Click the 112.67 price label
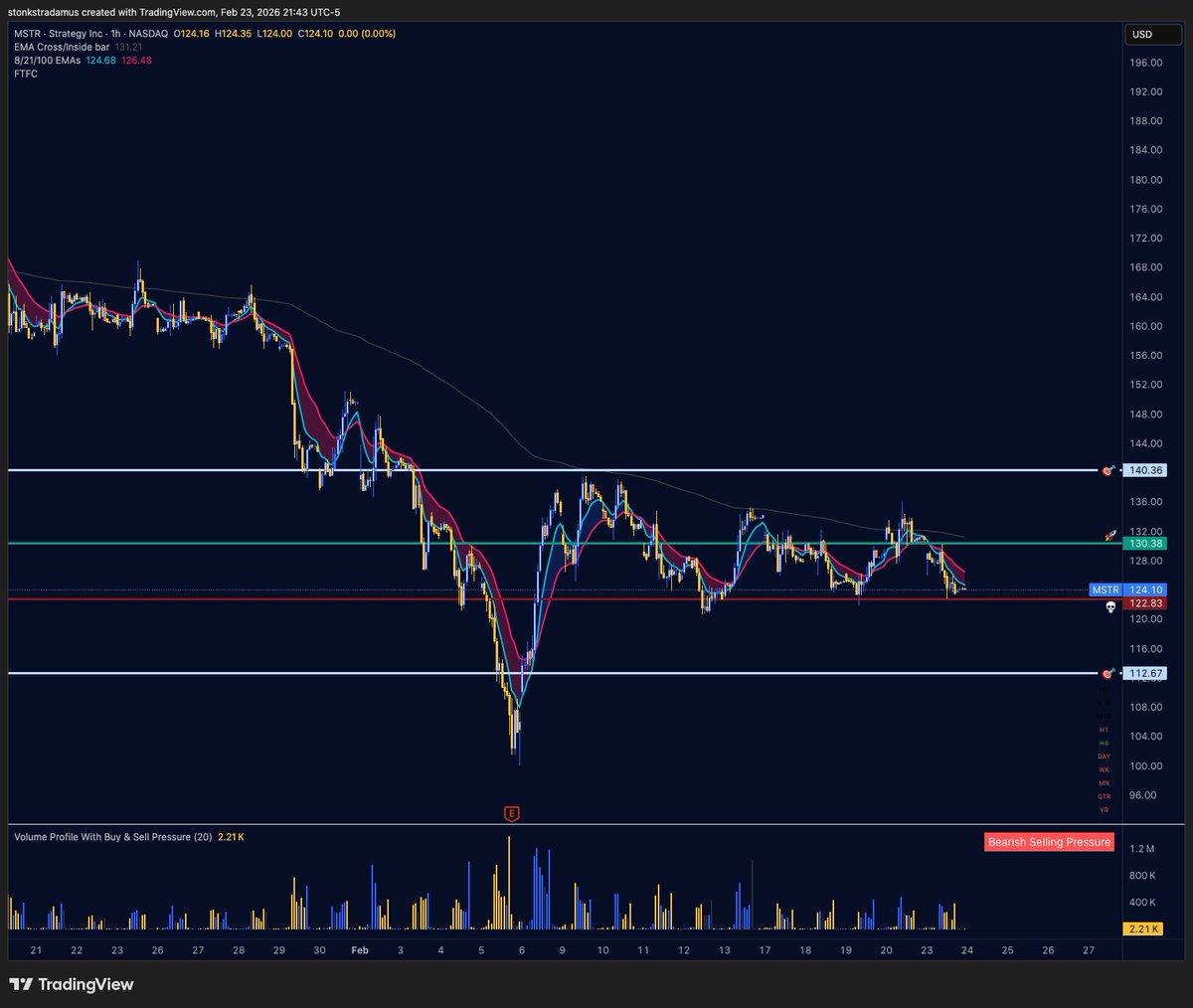Screen dimensions: 1193x1008 point(1145,673)
